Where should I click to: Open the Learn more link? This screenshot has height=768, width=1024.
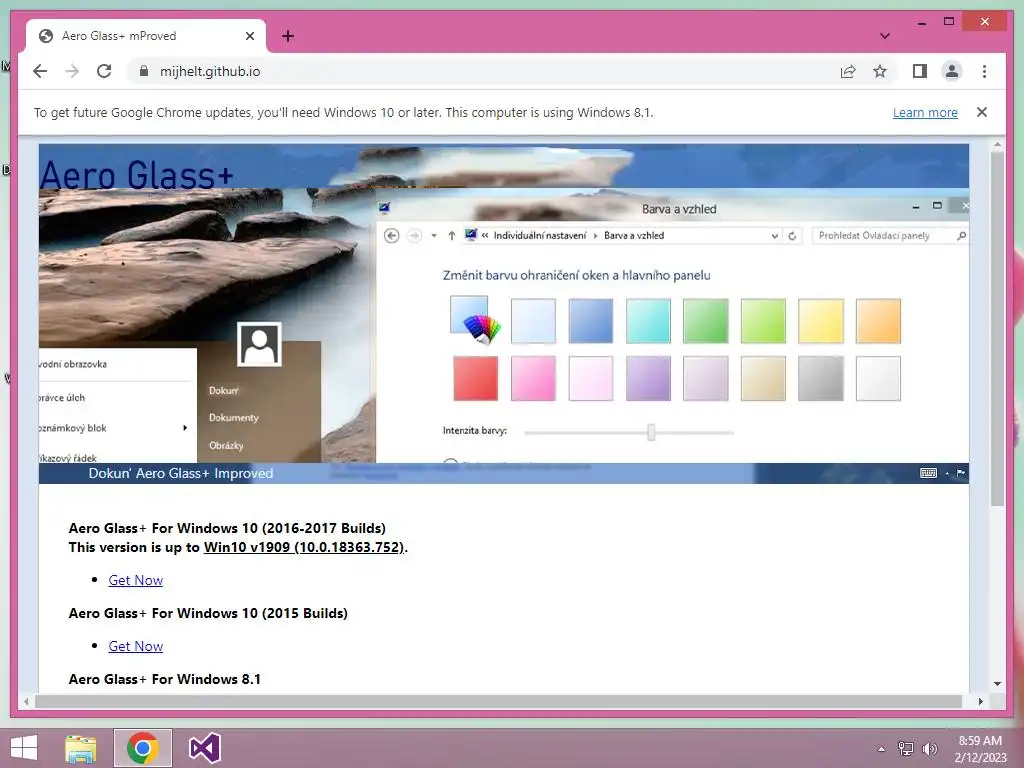[925, 112]
